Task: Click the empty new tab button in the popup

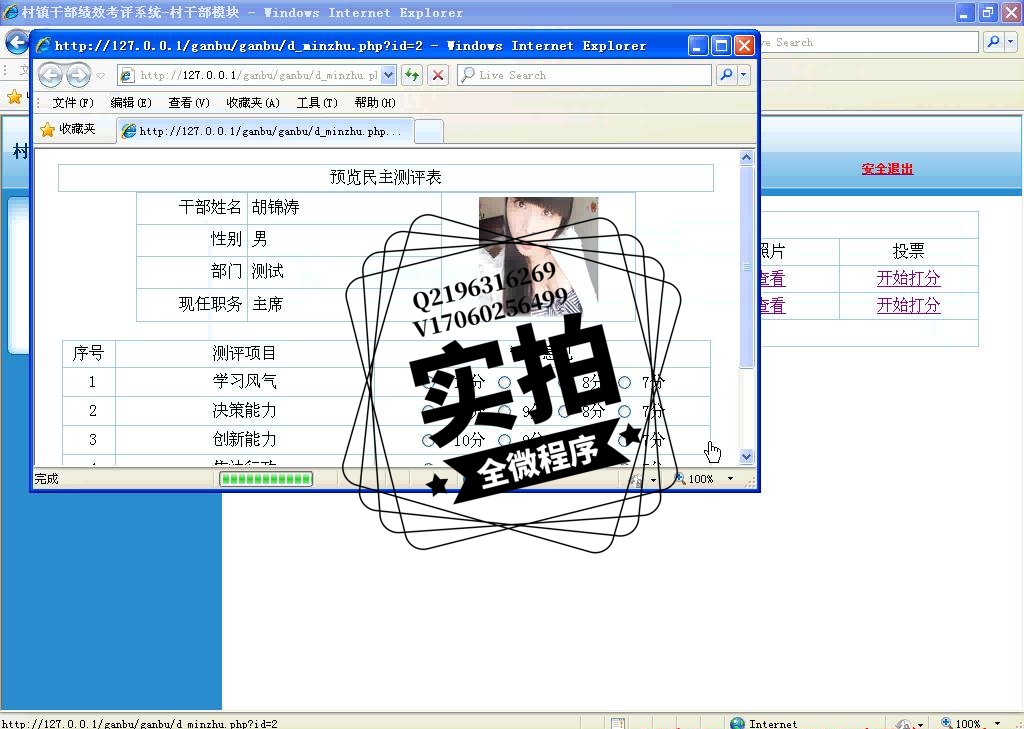Action: tap(429, 131)
